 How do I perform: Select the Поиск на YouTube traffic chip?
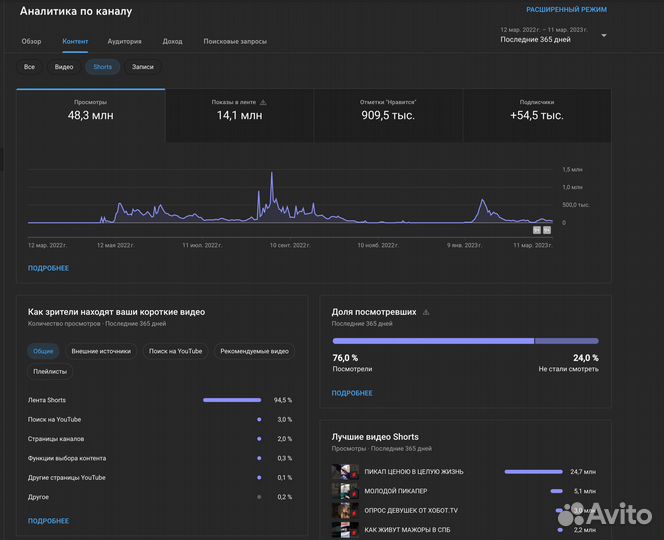click(176, 351)
